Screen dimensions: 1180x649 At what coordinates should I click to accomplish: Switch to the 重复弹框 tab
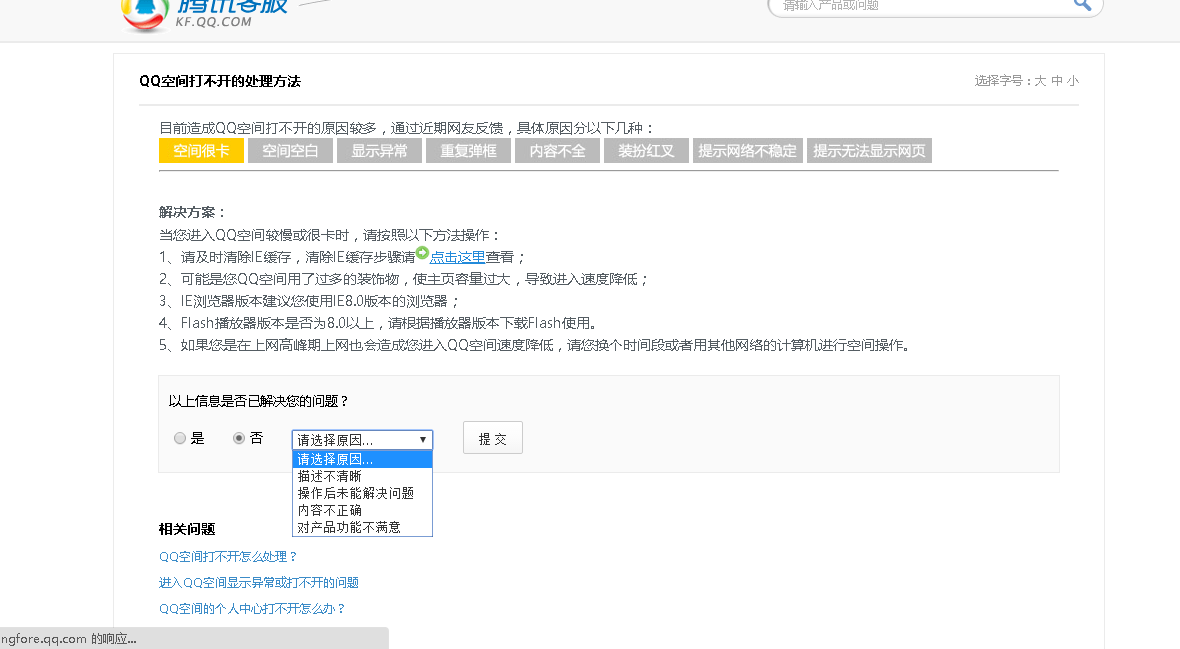coord(468,151)
